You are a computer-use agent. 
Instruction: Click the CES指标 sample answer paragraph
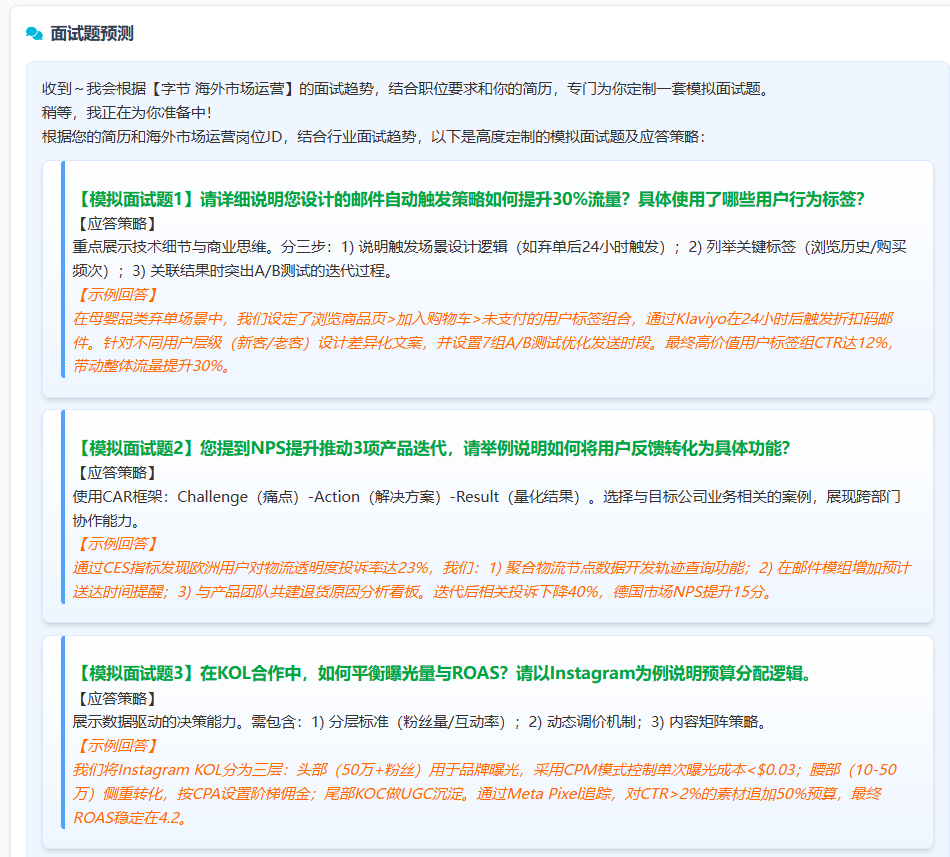click(x=492, y=580)
